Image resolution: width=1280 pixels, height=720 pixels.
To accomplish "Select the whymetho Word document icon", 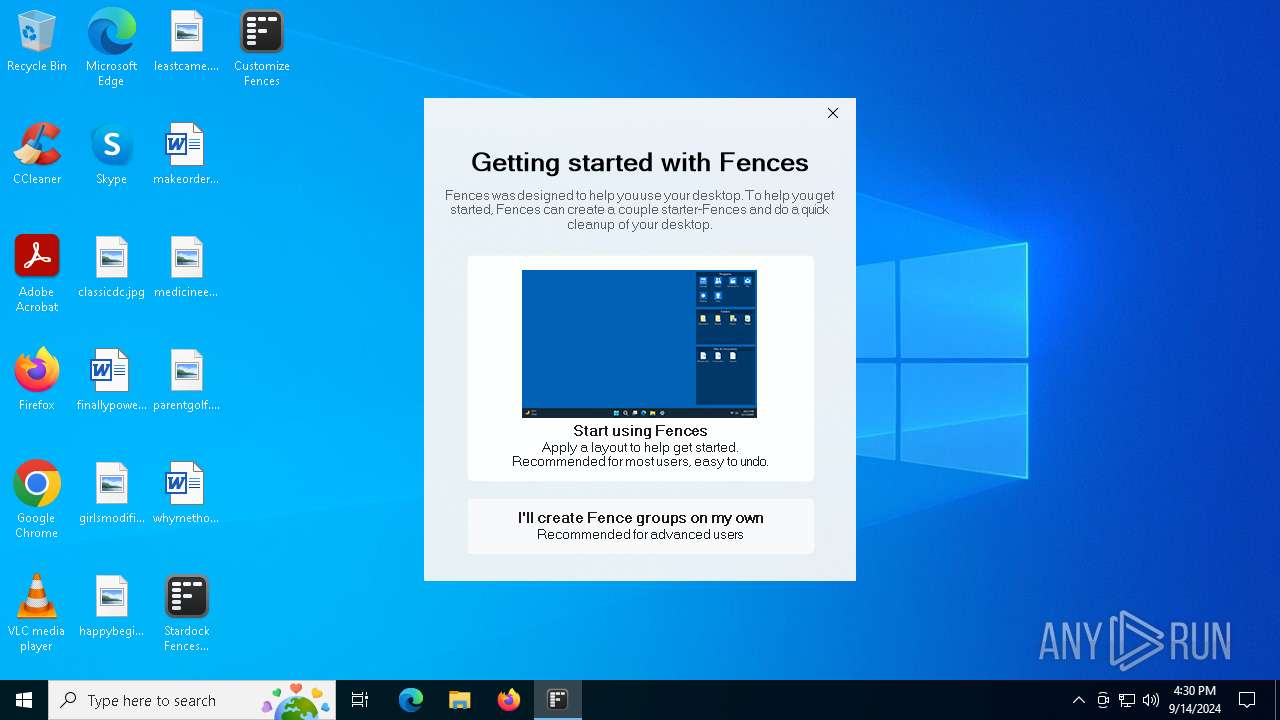I will click(x=186, y=494).
